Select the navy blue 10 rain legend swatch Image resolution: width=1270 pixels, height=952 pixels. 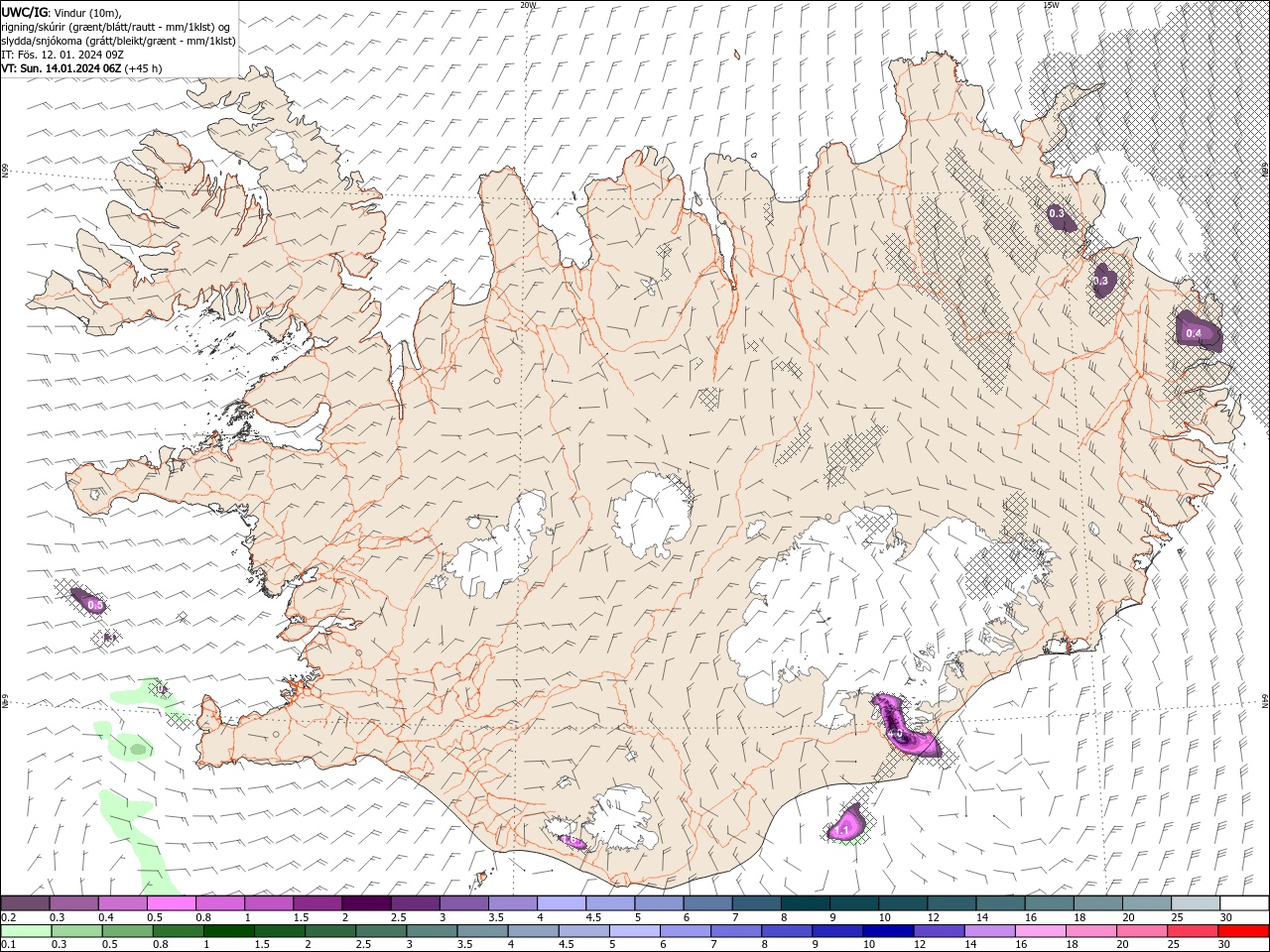click(x=888, y=931)
